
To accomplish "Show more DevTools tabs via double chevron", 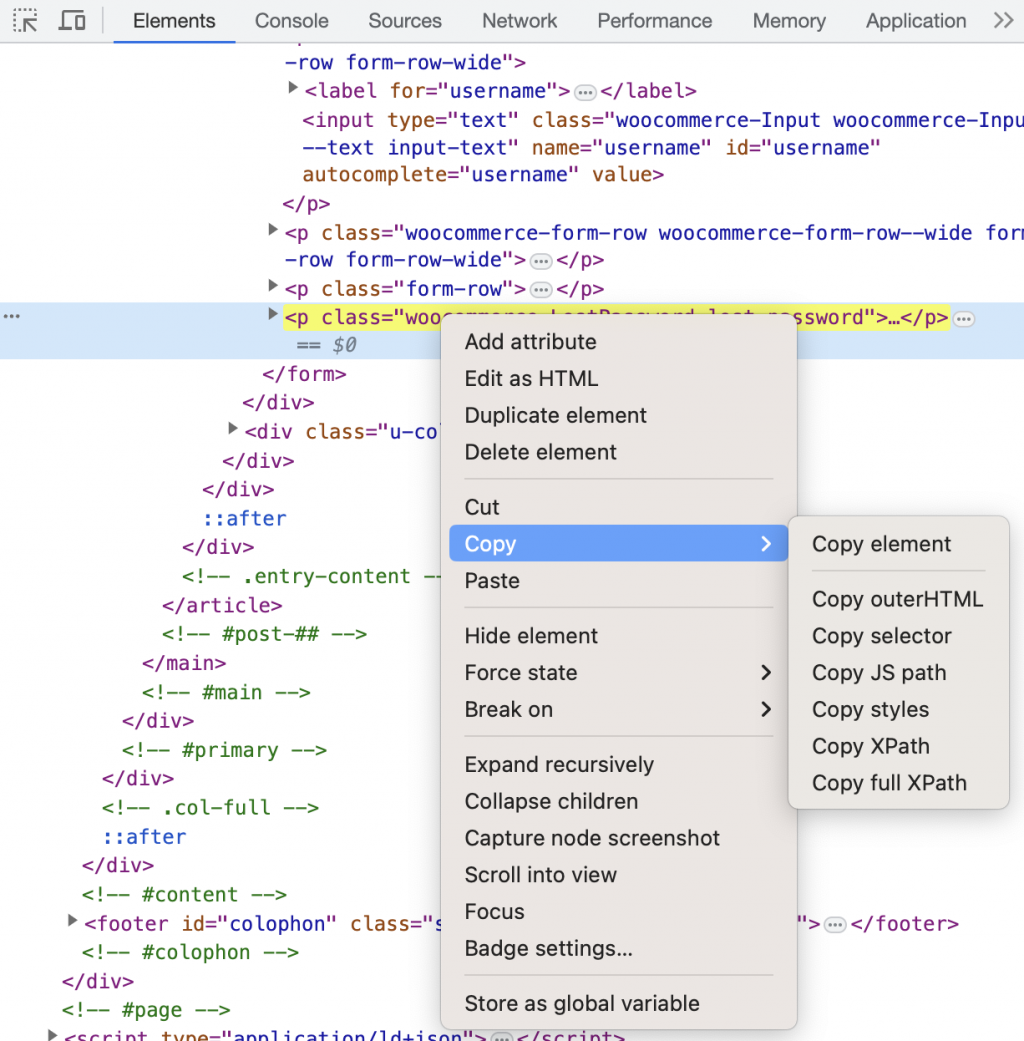I will (1003, 21).
